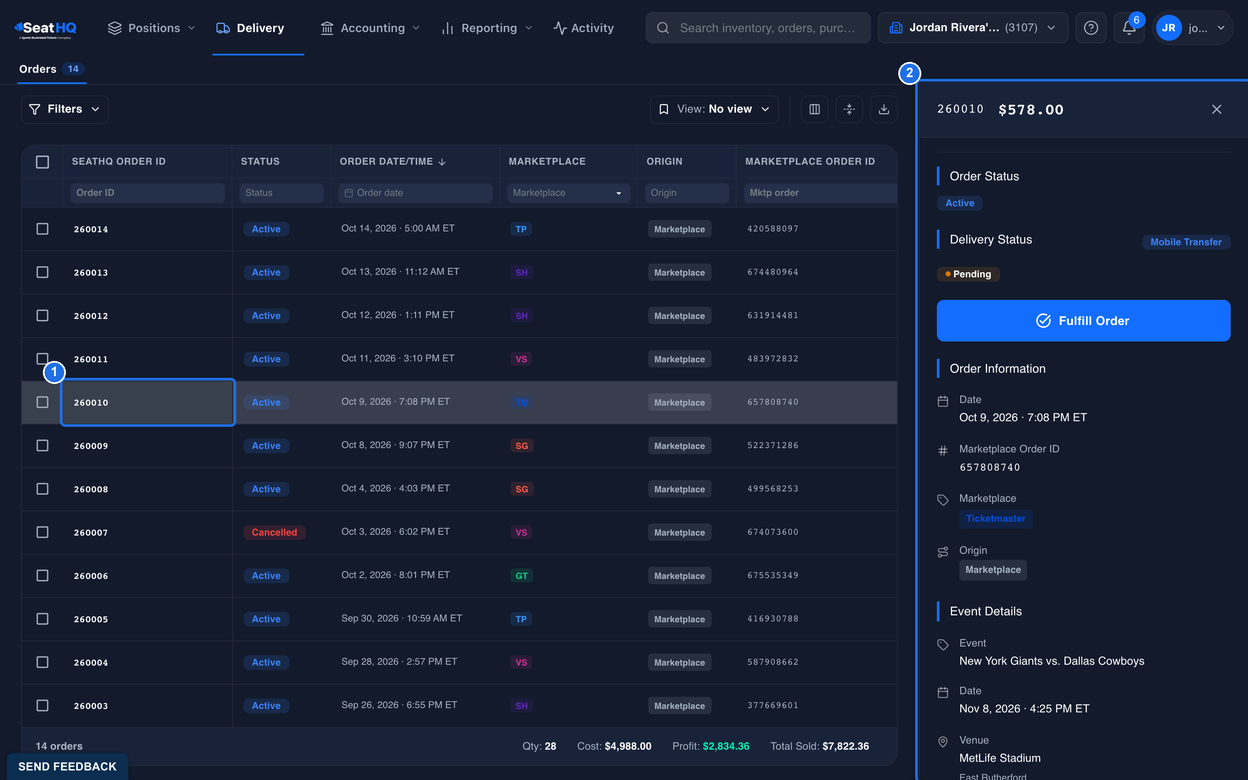Check the box for order 260013
This screenshot has height=780, width=1248.
[x=42, y=272]
